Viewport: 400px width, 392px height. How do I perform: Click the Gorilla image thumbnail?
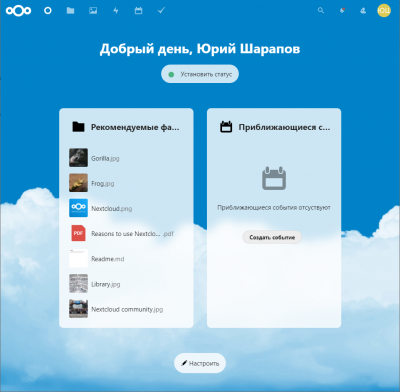coord(78,158)
